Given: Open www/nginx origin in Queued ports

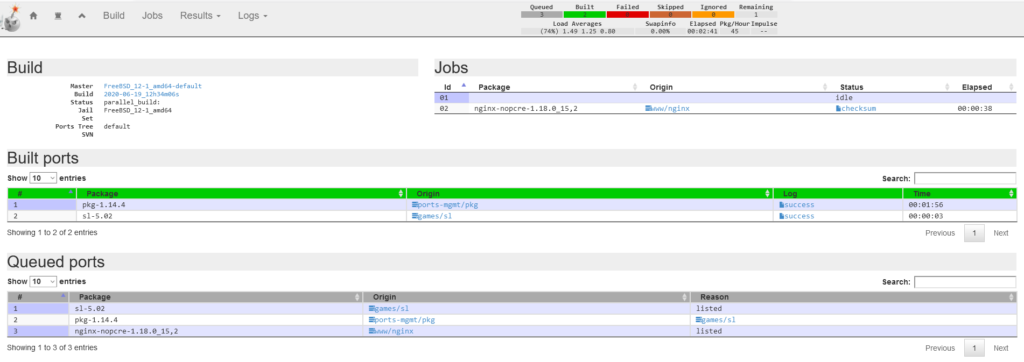Looking at the screenshot, I should [394, 331].
